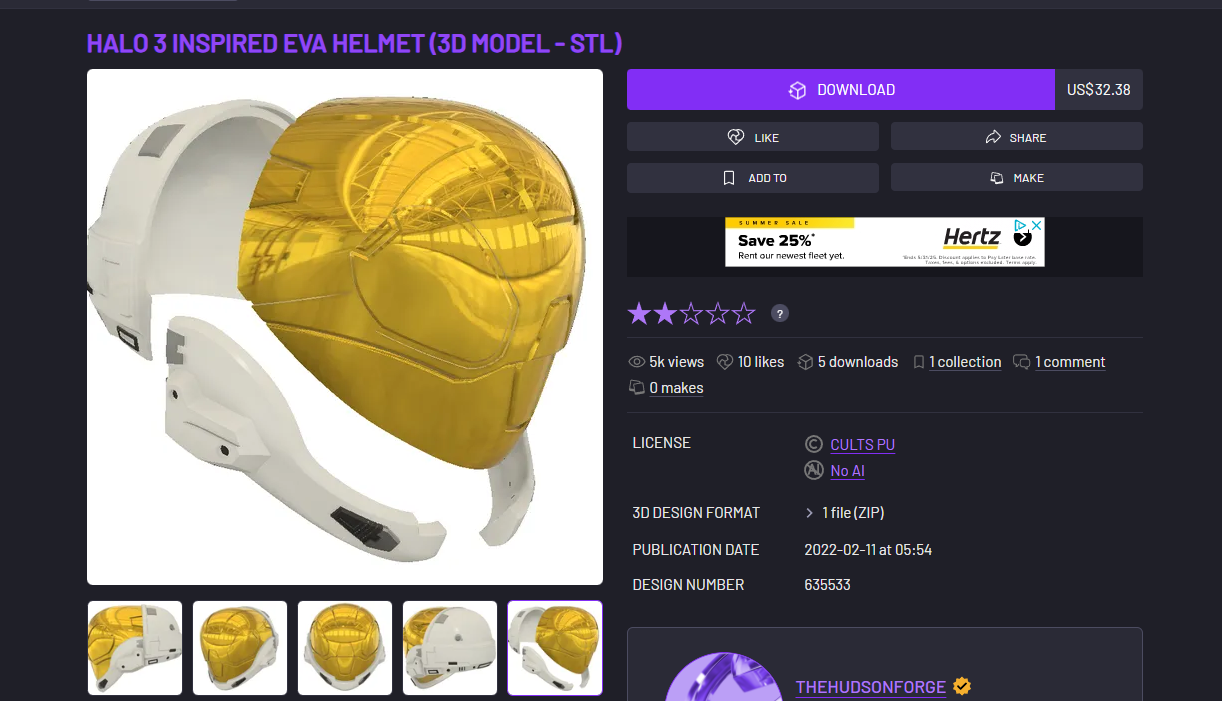
Task: Close the Hertz ad with X
Action: 1037,225
